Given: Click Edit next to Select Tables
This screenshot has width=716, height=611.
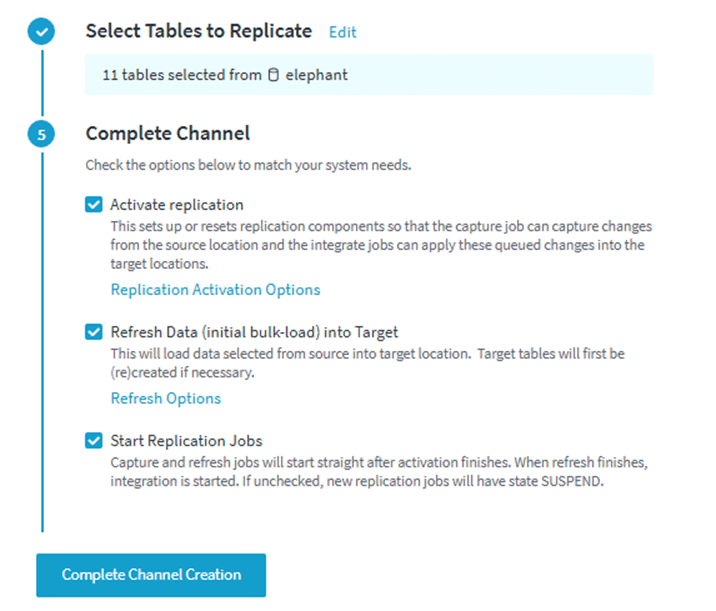Looking at the screenshot, I should 342,32.
